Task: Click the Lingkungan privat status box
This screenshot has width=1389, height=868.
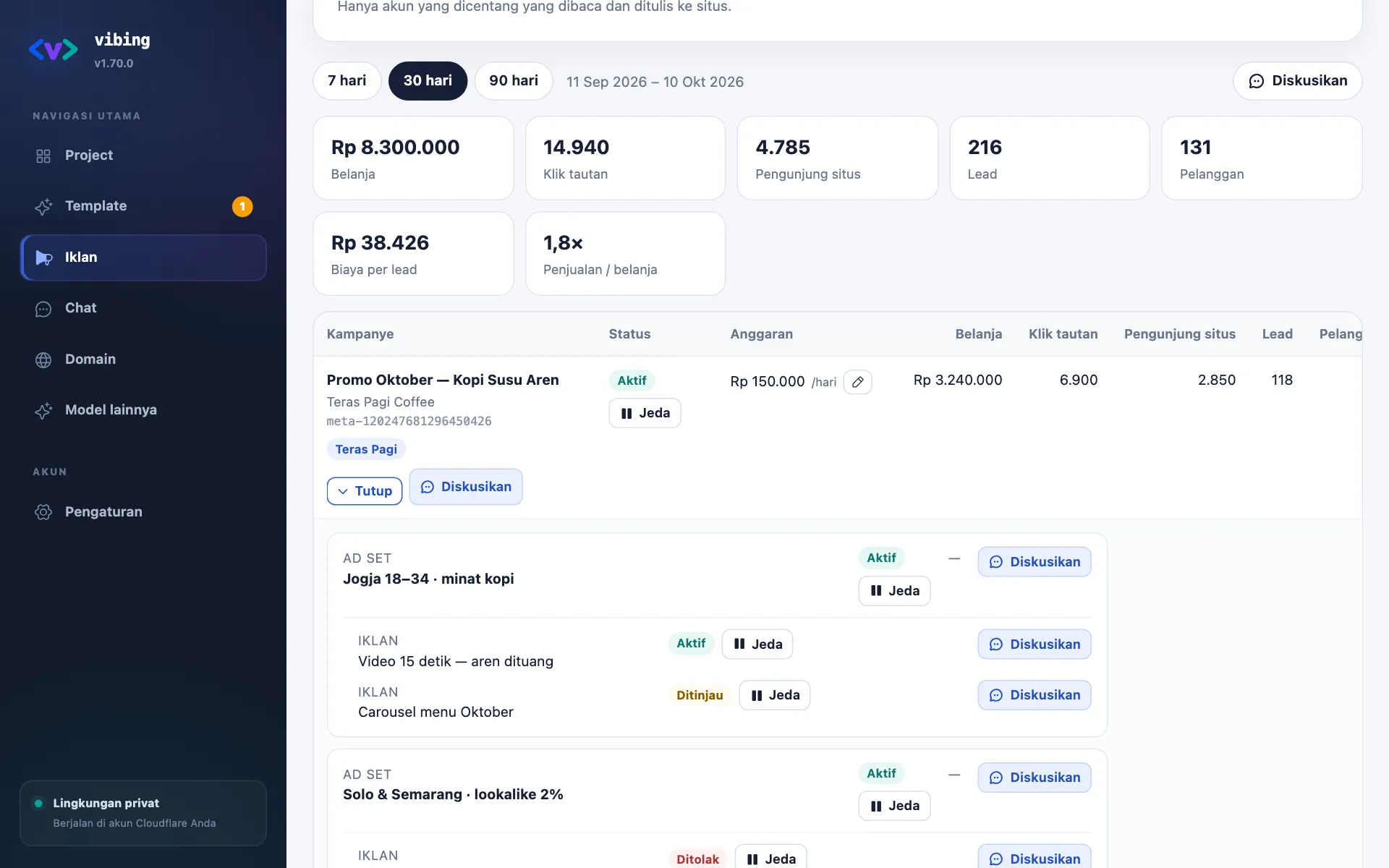Action: click(143, 813)
